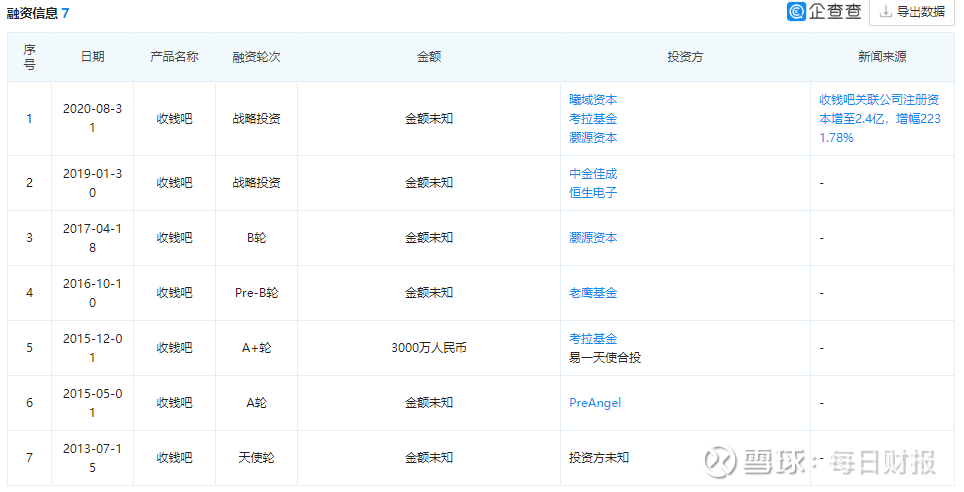
Task: Open 考拉基金 link in the 2020-08-31 row
Action: tap(593, 119)
